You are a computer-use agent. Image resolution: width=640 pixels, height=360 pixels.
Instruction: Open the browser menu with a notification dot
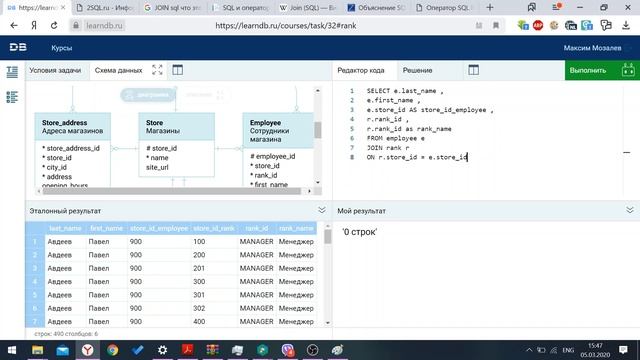pos(556,7)
